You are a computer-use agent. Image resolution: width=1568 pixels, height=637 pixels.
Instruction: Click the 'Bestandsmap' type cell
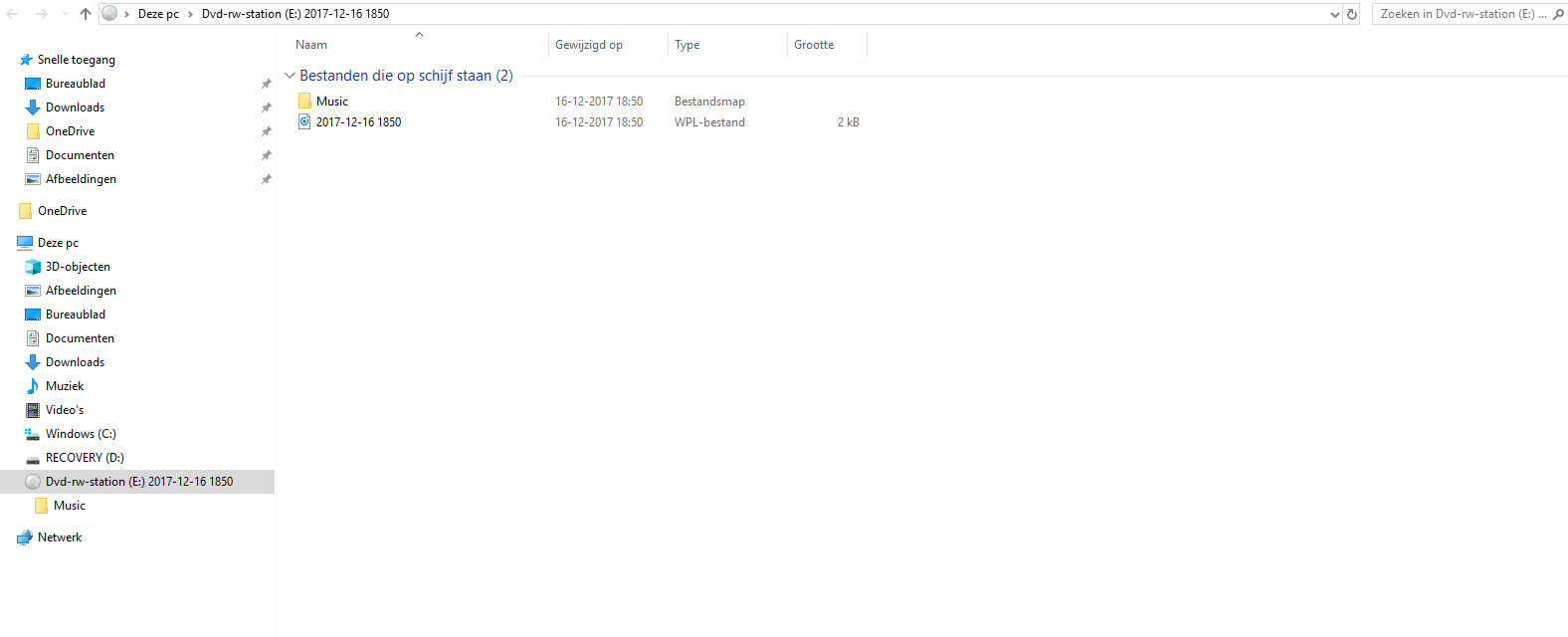click(709, 102)
